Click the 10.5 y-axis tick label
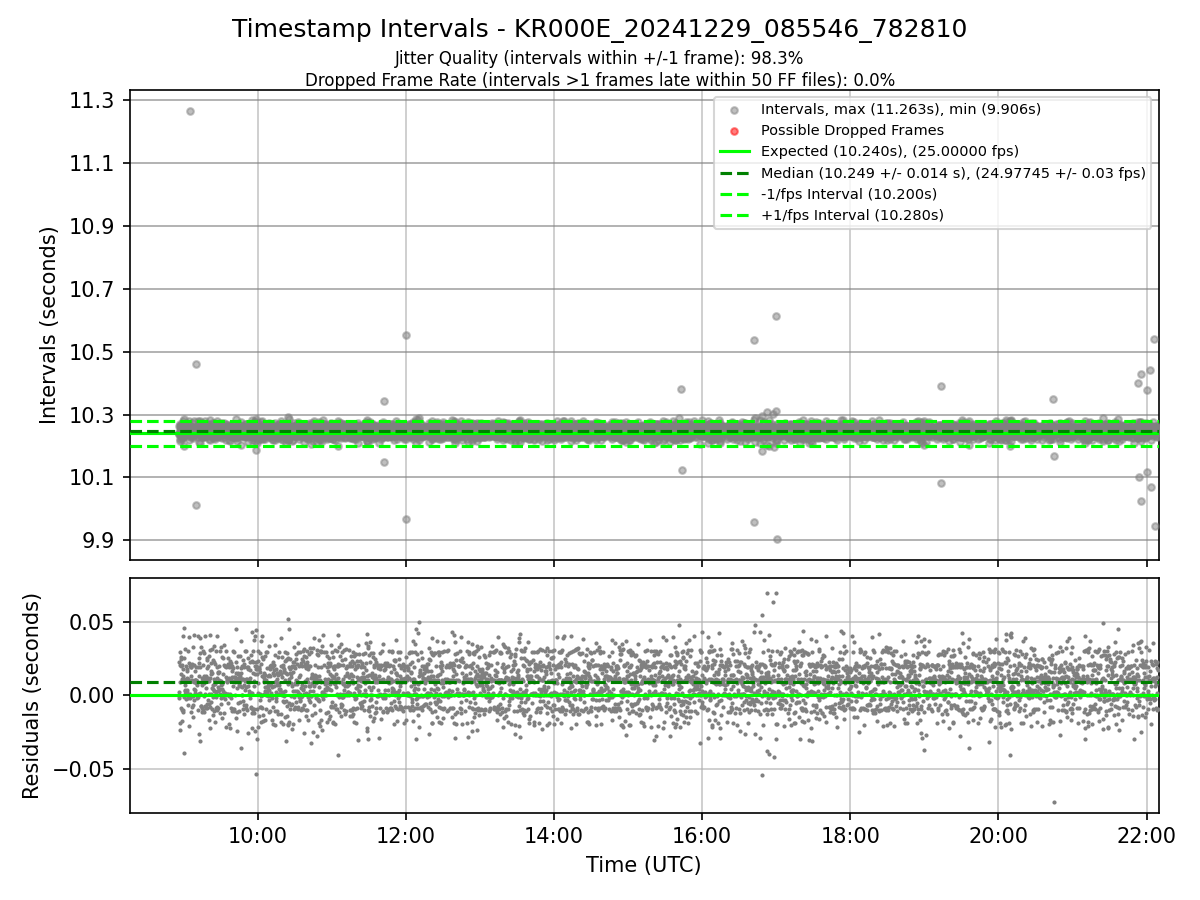The image size is (1200, 900). pyautogui.click(x=93, y=352)
